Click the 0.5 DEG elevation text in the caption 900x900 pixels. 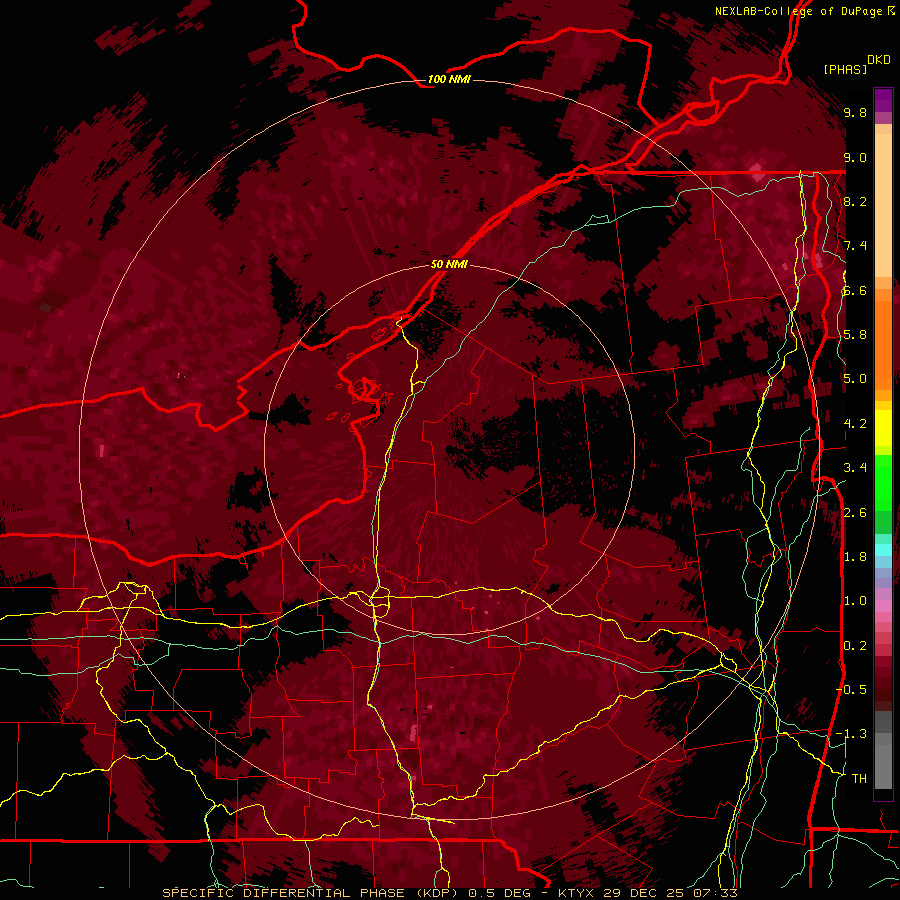499,893
